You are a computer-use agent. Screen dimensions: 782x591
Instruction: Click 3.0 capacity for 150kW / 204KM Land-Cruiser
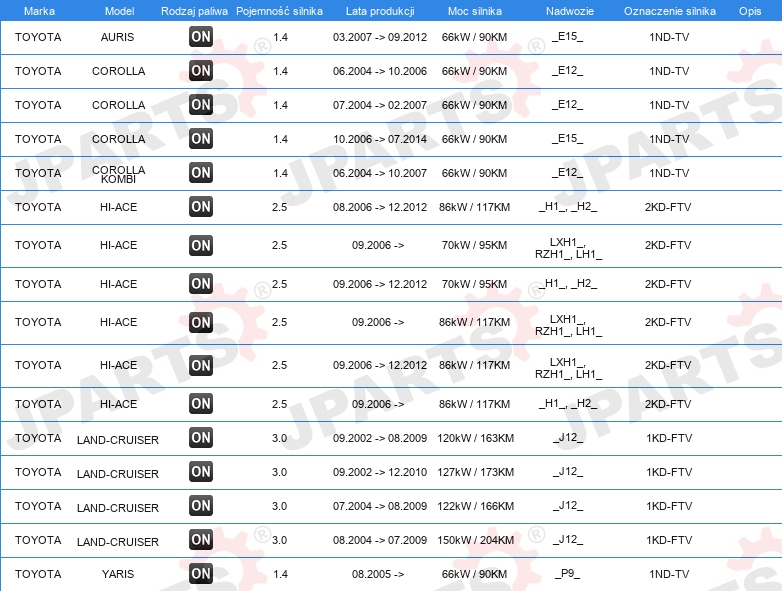pyautogui.click(x=279, y=540)
